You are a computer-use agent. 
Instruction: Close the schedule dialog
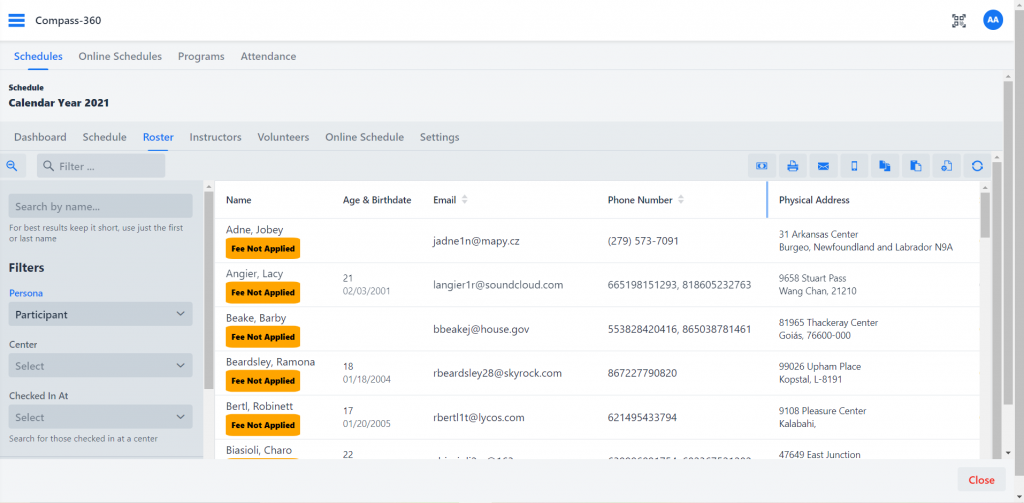coord(981,479)
